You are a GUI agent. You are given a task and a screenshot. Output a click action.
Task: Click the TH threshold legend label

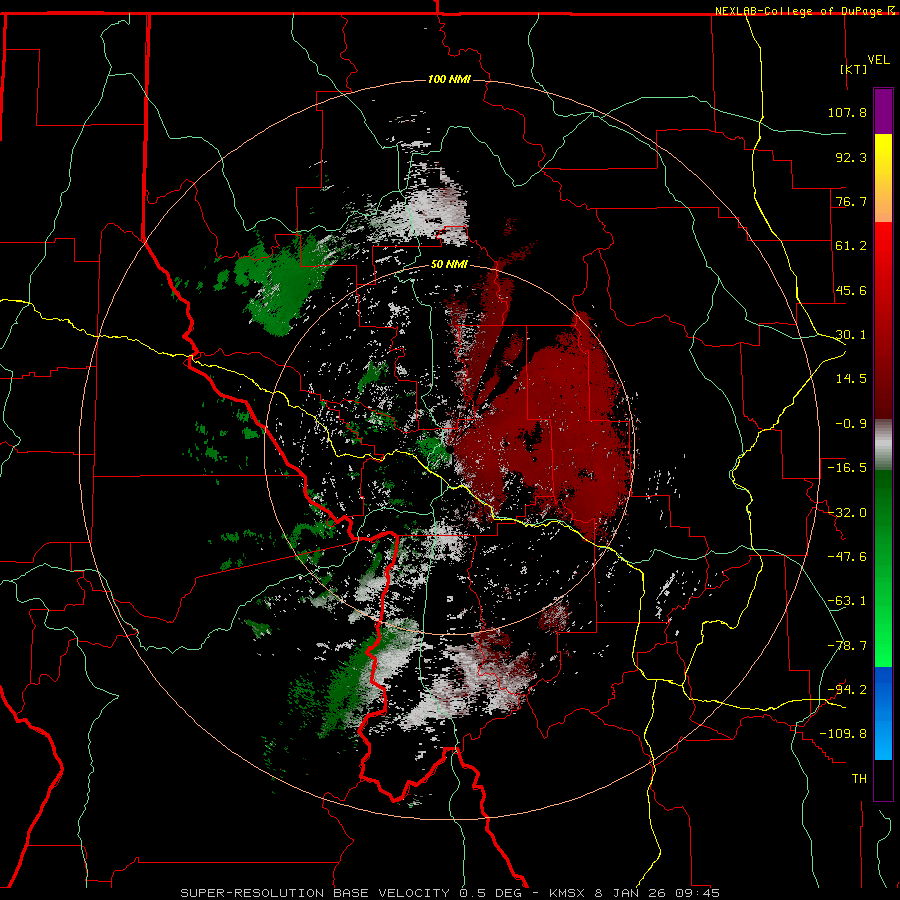pyautogui.click(x=859, y=779)
